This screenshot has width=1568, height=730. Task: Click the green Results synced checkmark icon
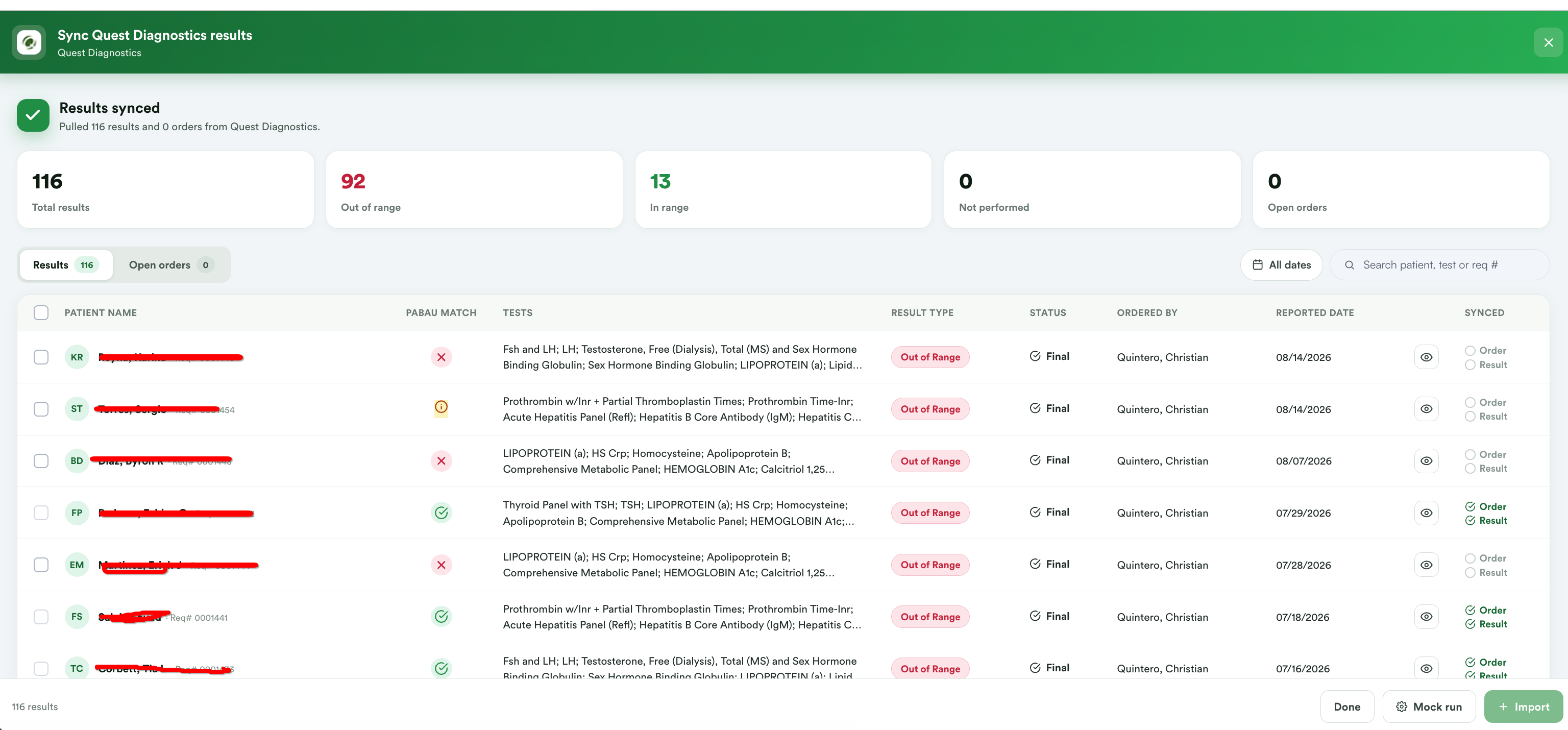(x=33, y=115)
